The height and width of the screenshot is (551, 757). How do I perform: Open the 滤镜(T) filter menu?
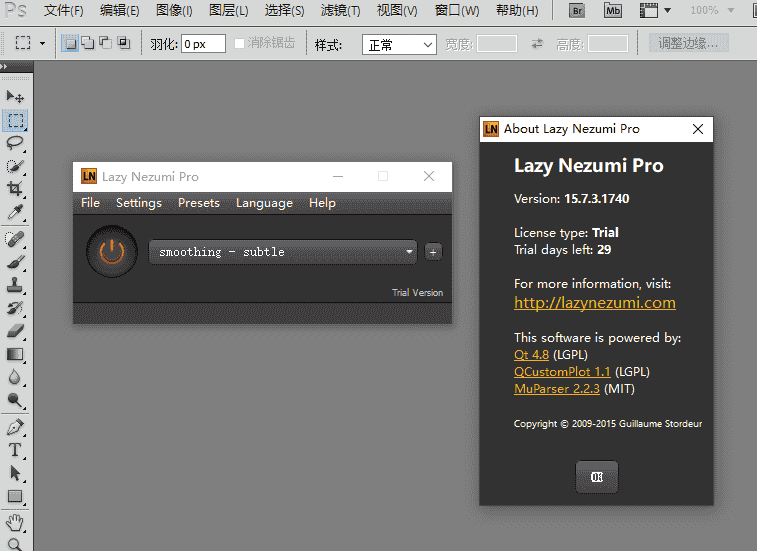341,11
